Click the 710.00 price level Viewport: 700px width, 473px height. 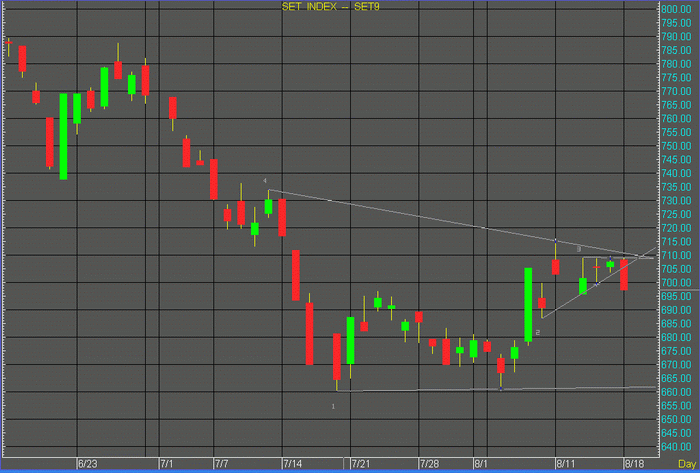pos(676,255)
